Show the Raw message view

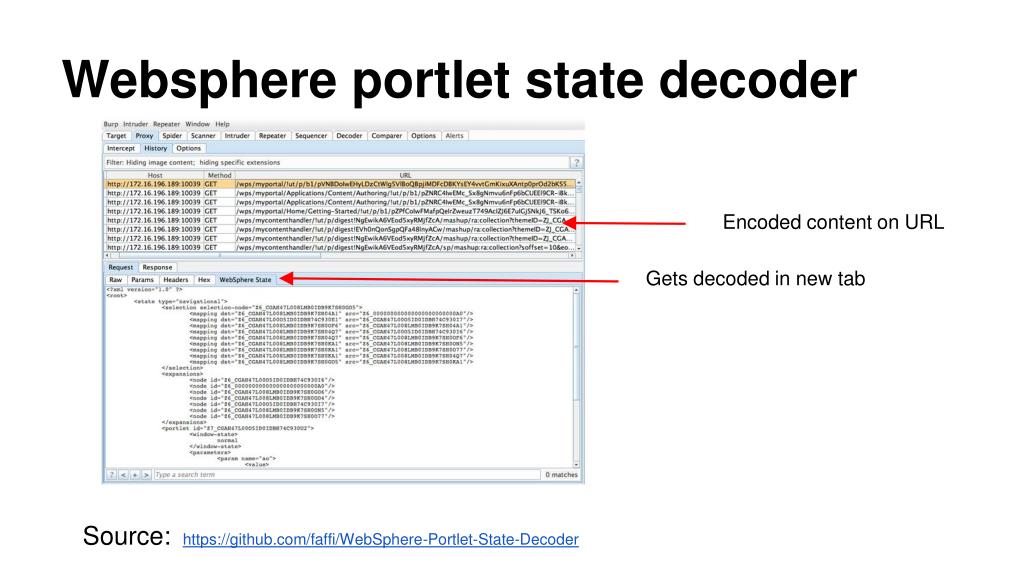pos(116,280)
